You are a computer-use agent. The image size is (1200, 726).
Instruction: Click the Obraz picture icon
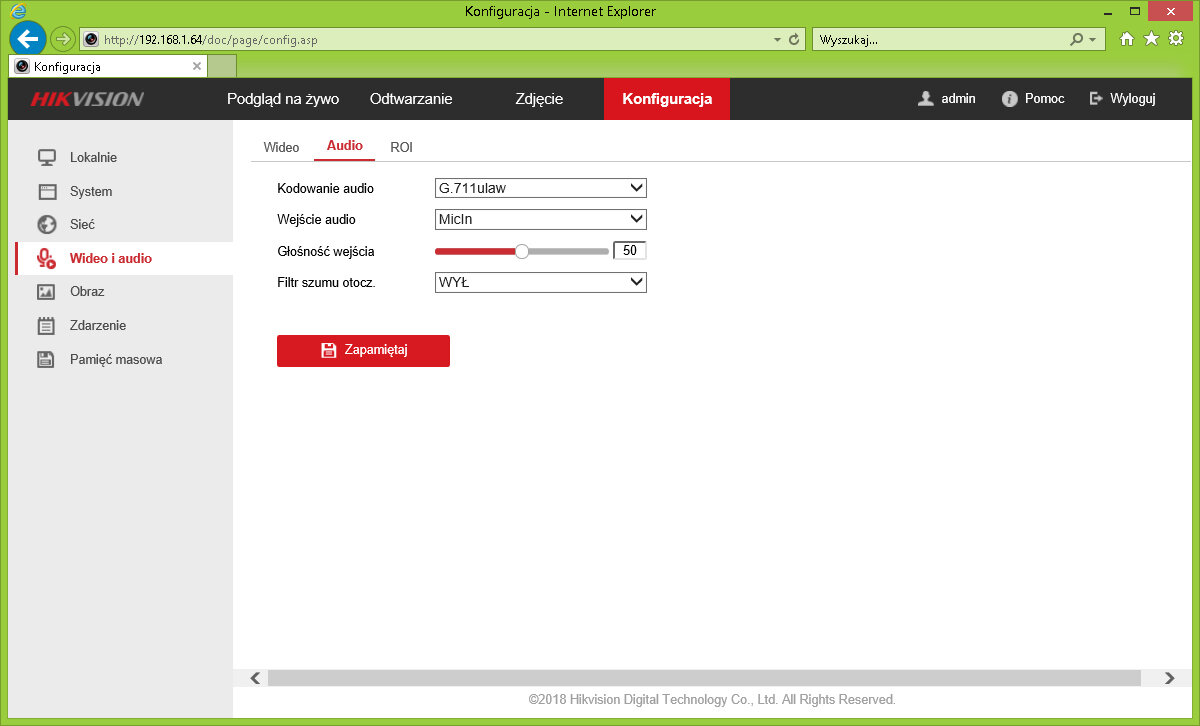click(x=46, y=292)
